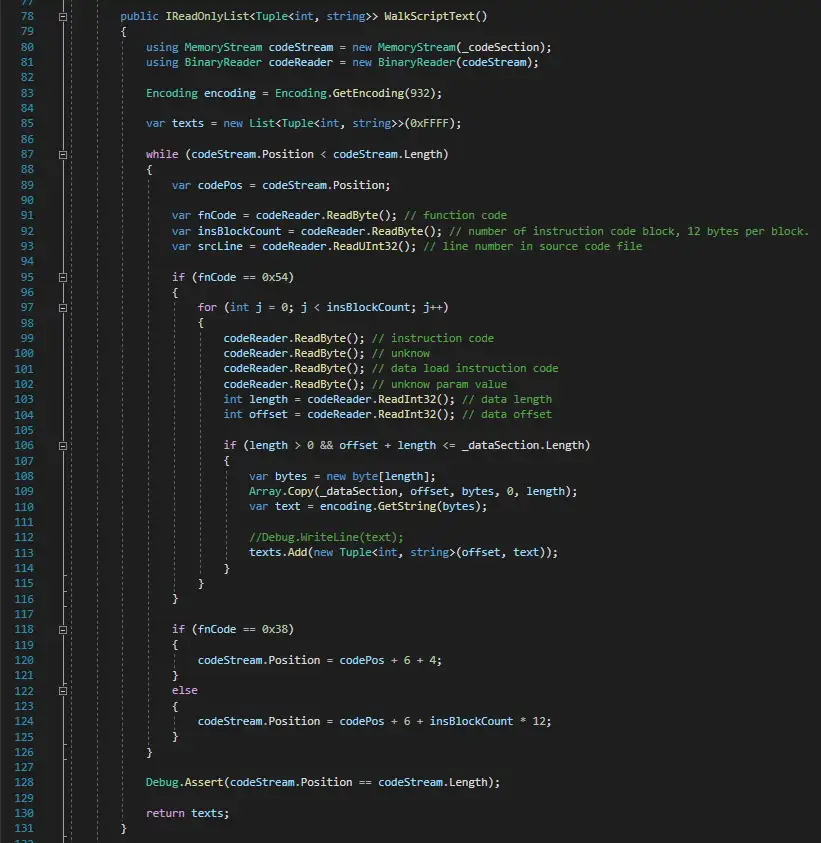Click MemoryStream type on line 80

click(223, 47)
